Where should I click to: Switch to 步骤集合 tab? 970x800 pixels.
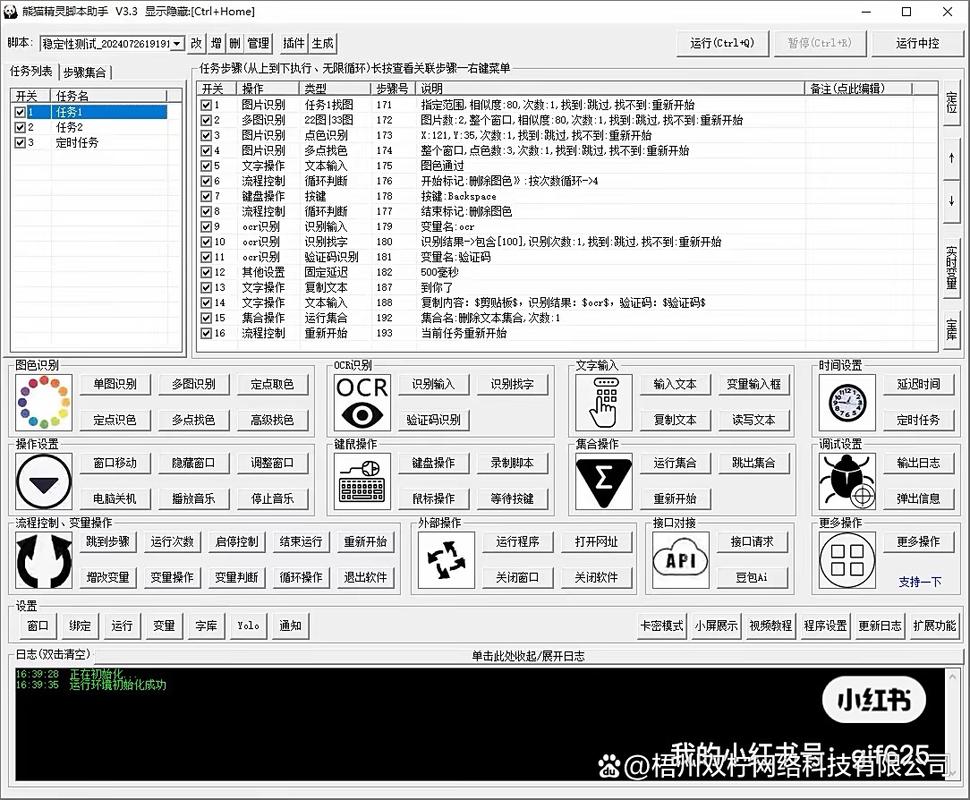click(x=85, y=72)
